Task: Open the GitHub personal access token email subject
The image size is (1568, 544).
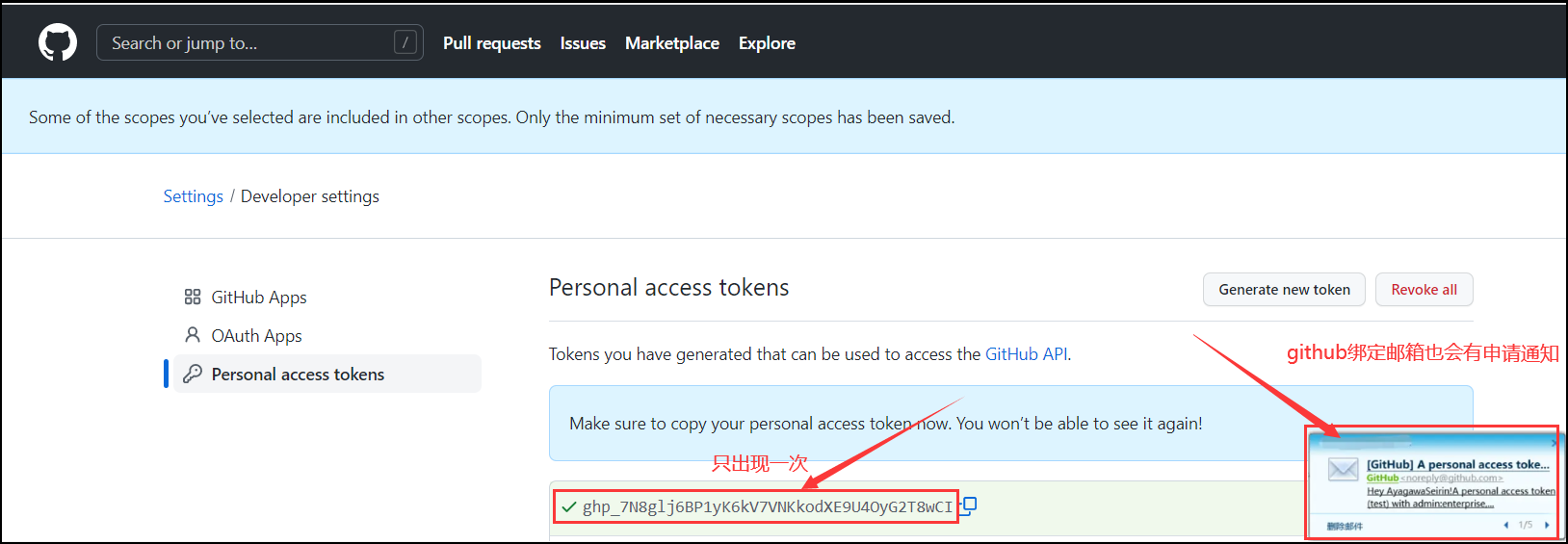Action: click(1457, 464)
